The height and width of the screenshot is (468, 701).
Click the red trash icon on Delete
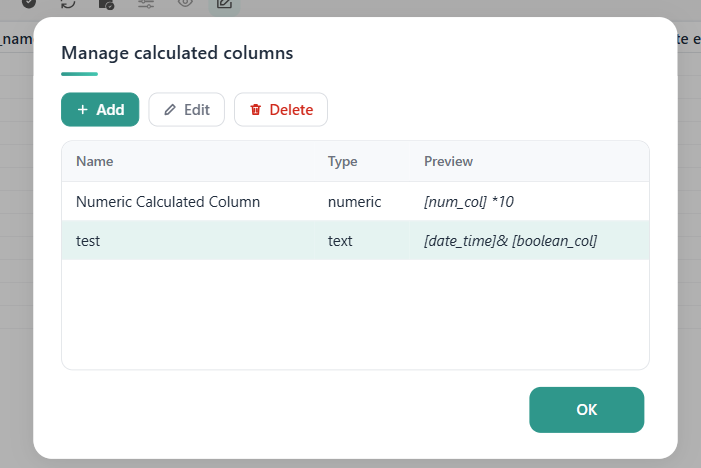[x=255, y=110]
